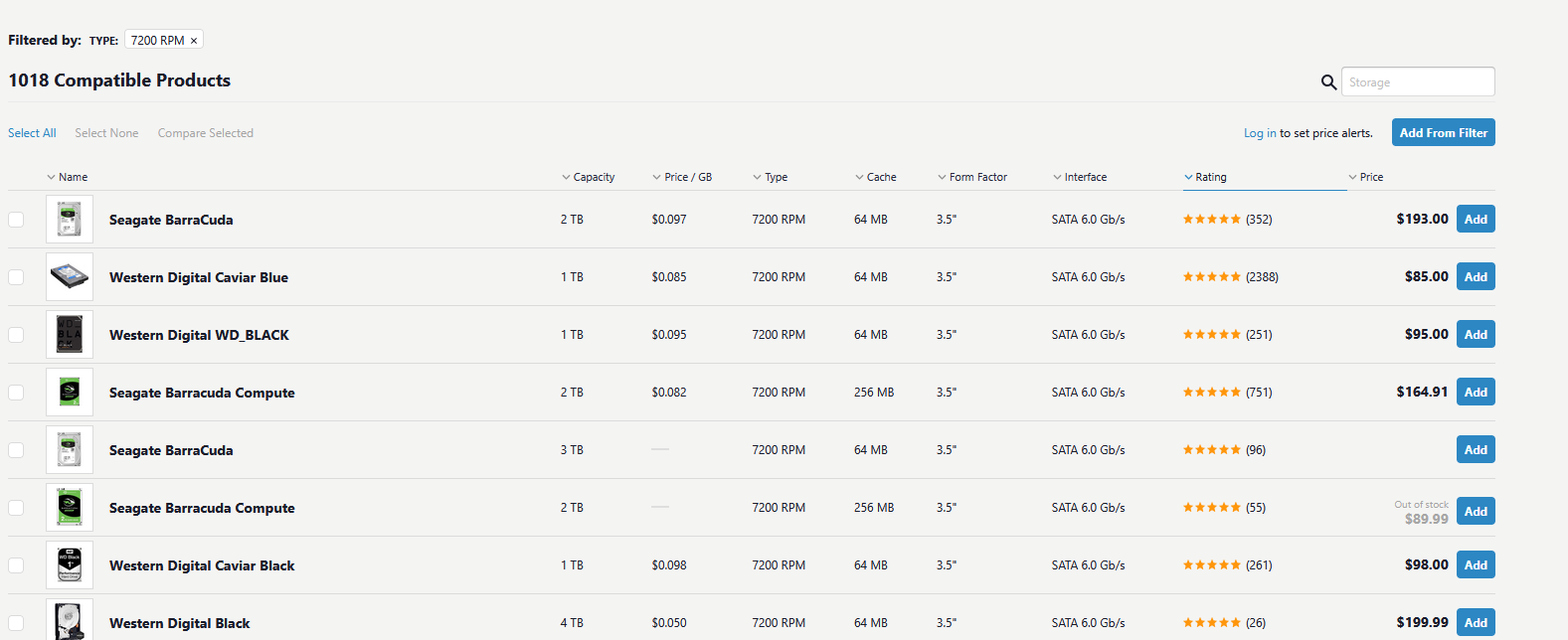Sort by Type column
Viewport: 1568px width, 640px height.
[x=771, y=177]
